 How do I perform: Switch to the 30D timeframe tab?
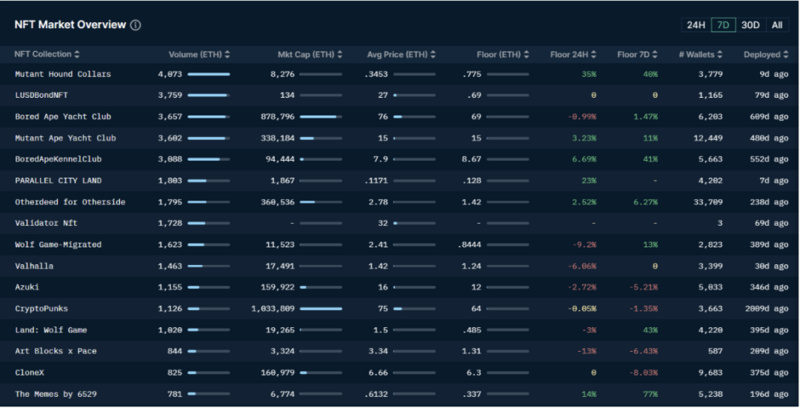tap(750, 25)
